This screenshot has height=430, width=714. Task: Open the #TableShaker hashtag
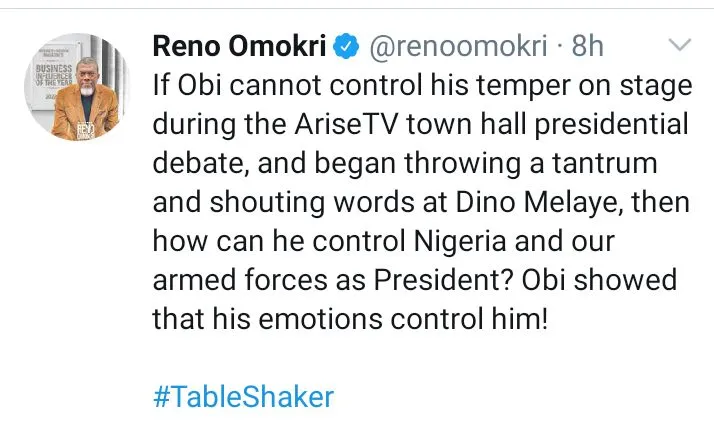[243, 396]
